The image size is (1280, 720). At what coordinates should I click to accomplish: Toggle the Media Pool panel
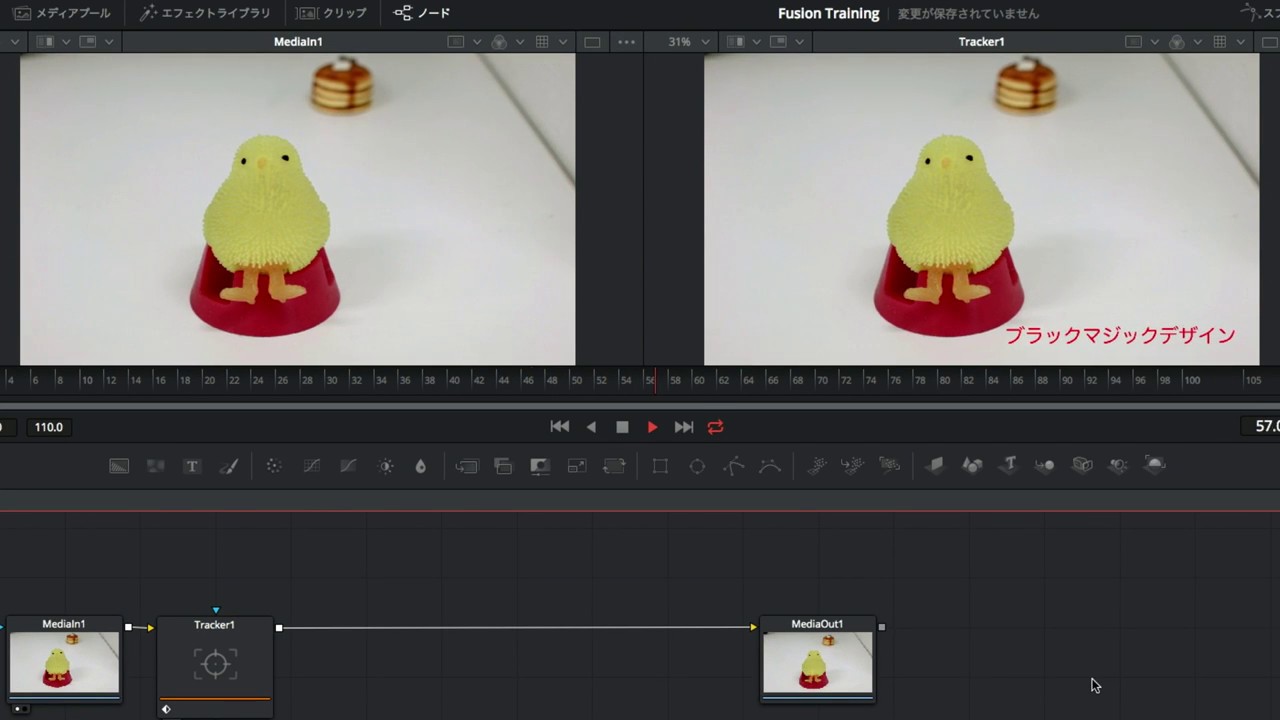tap(62, 13)
